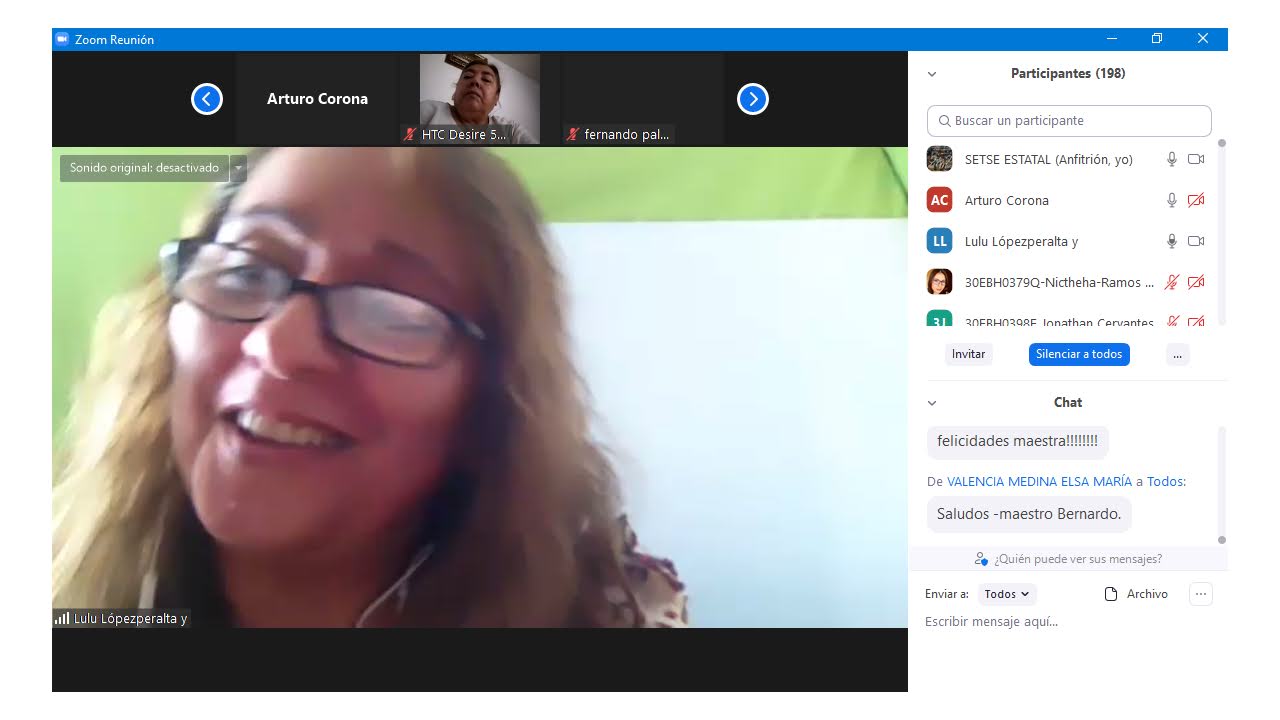Click the main video of Lulu Lópezperalta

[x=480, y=388]
